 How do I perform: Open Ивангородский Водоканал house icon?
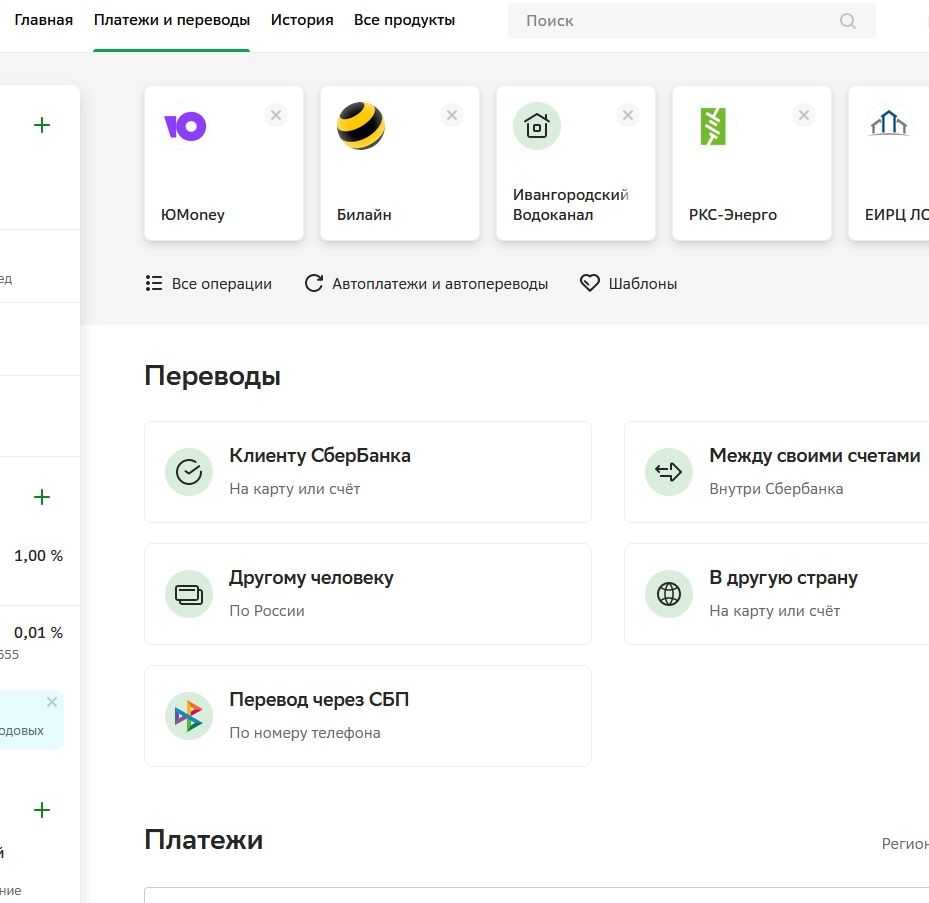(x=537, y=126)
